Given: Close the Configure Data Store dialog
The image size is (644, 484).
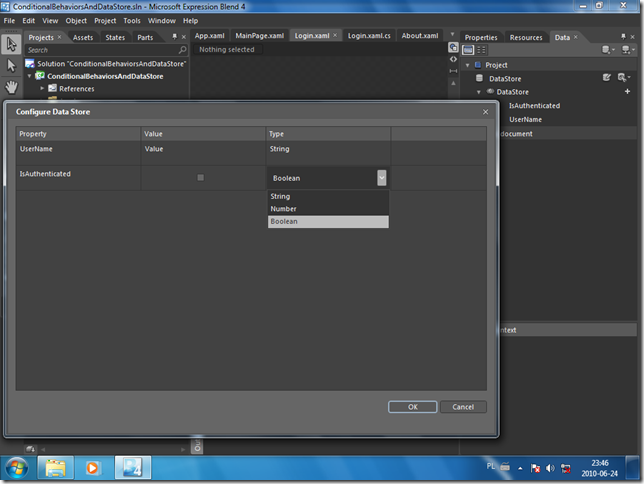Looking at the screenshot, I should point(486,111).
